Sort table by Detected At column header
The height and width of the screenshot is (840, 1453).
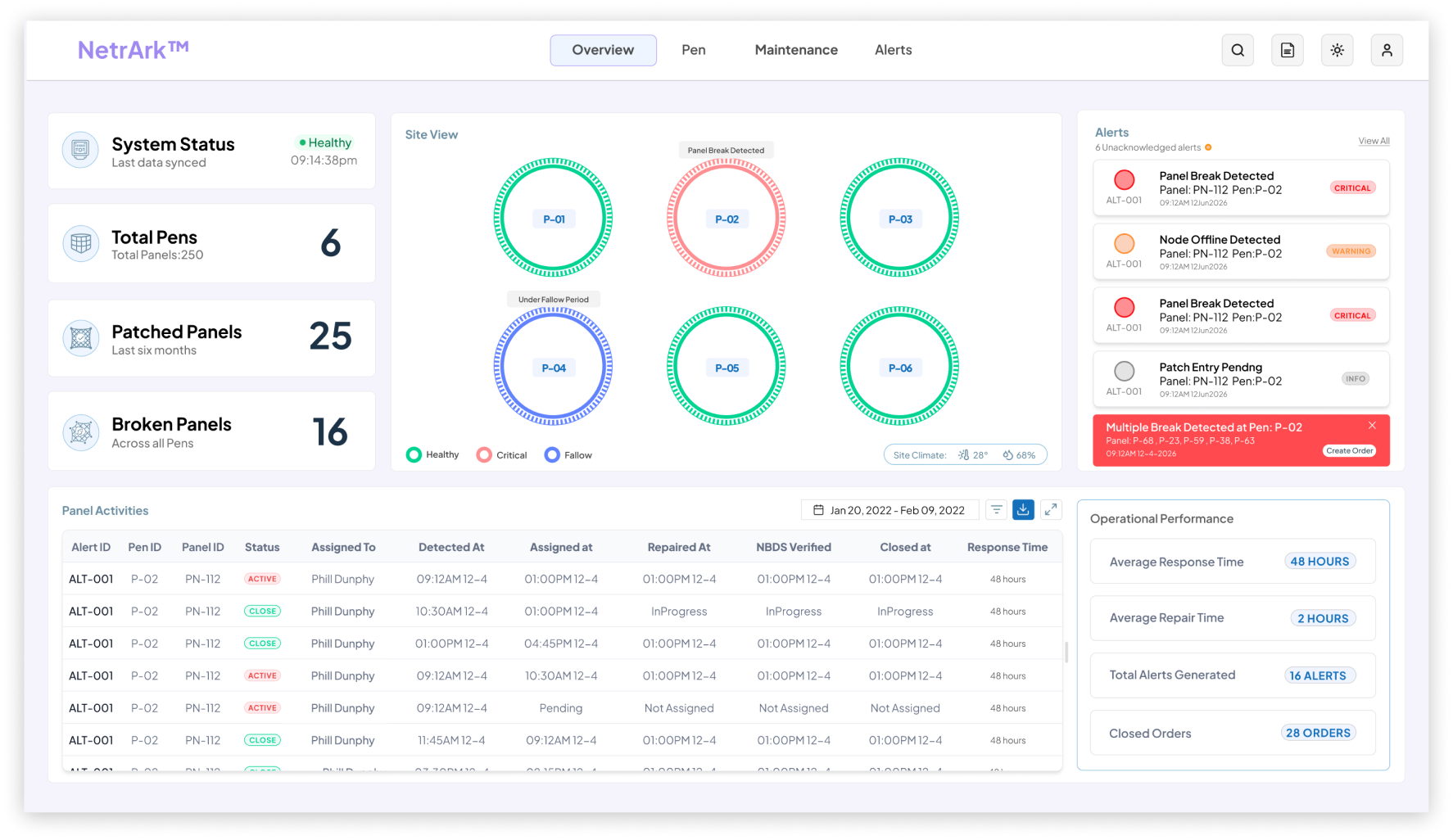click(451, 547)
